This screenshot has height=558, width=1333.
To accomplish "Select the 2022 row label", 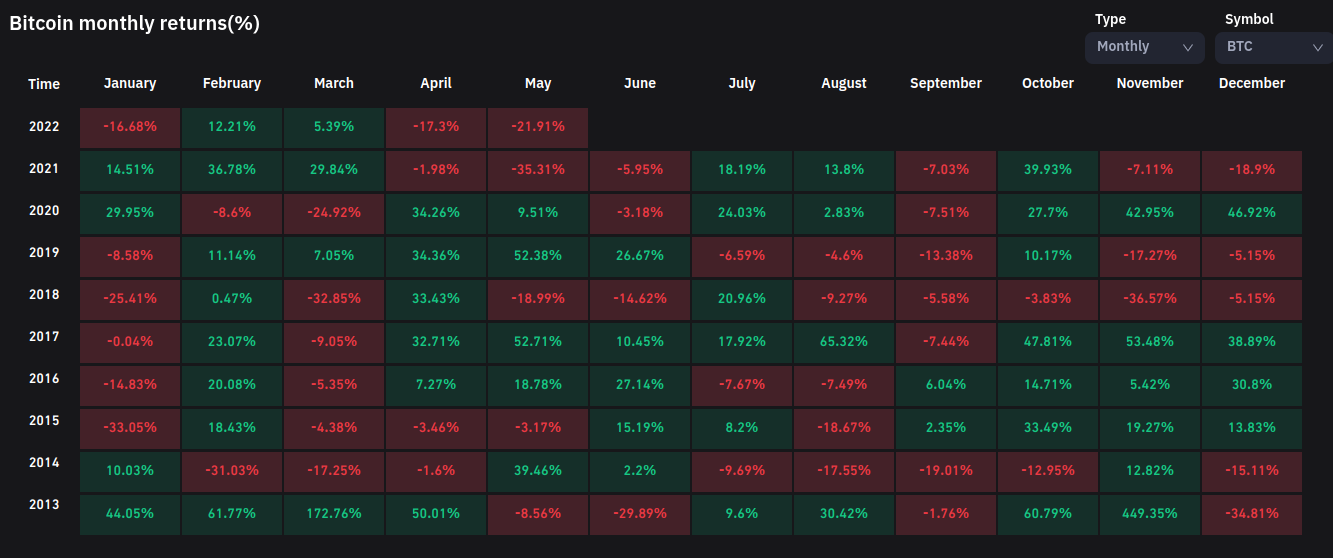I will (44, 127).
